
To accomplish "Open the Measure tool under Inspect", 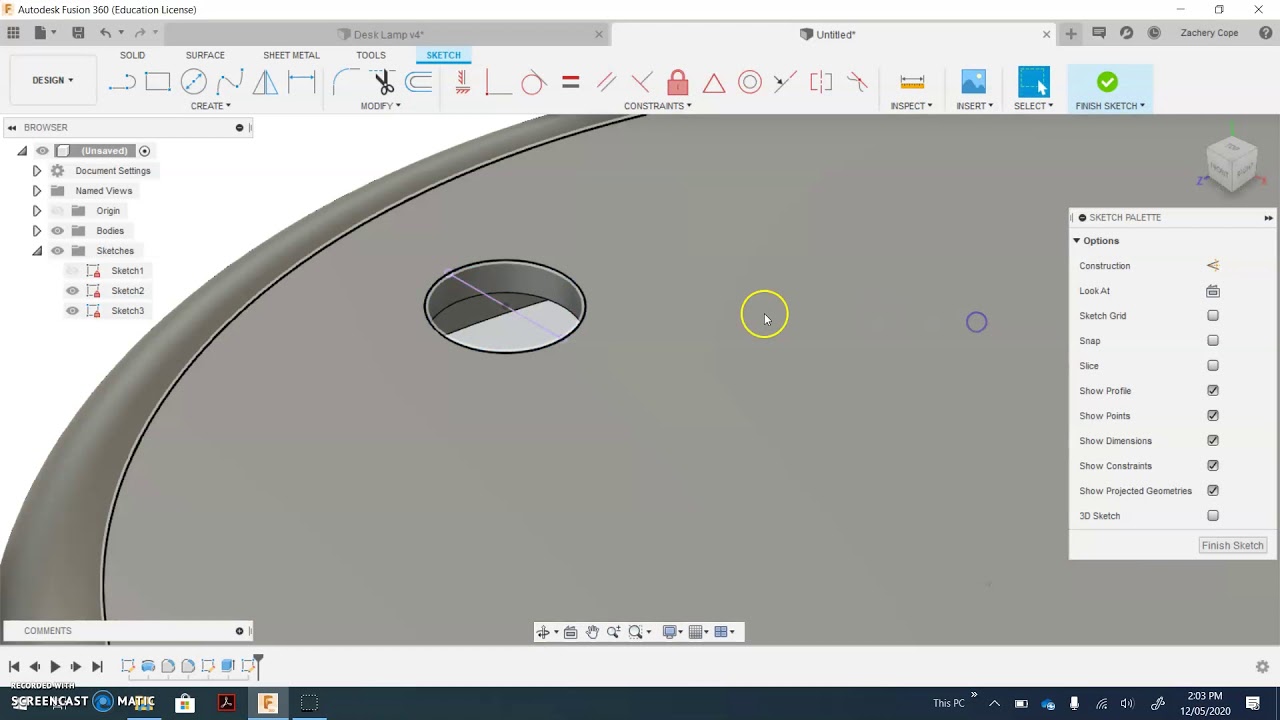I will point(912,82).
